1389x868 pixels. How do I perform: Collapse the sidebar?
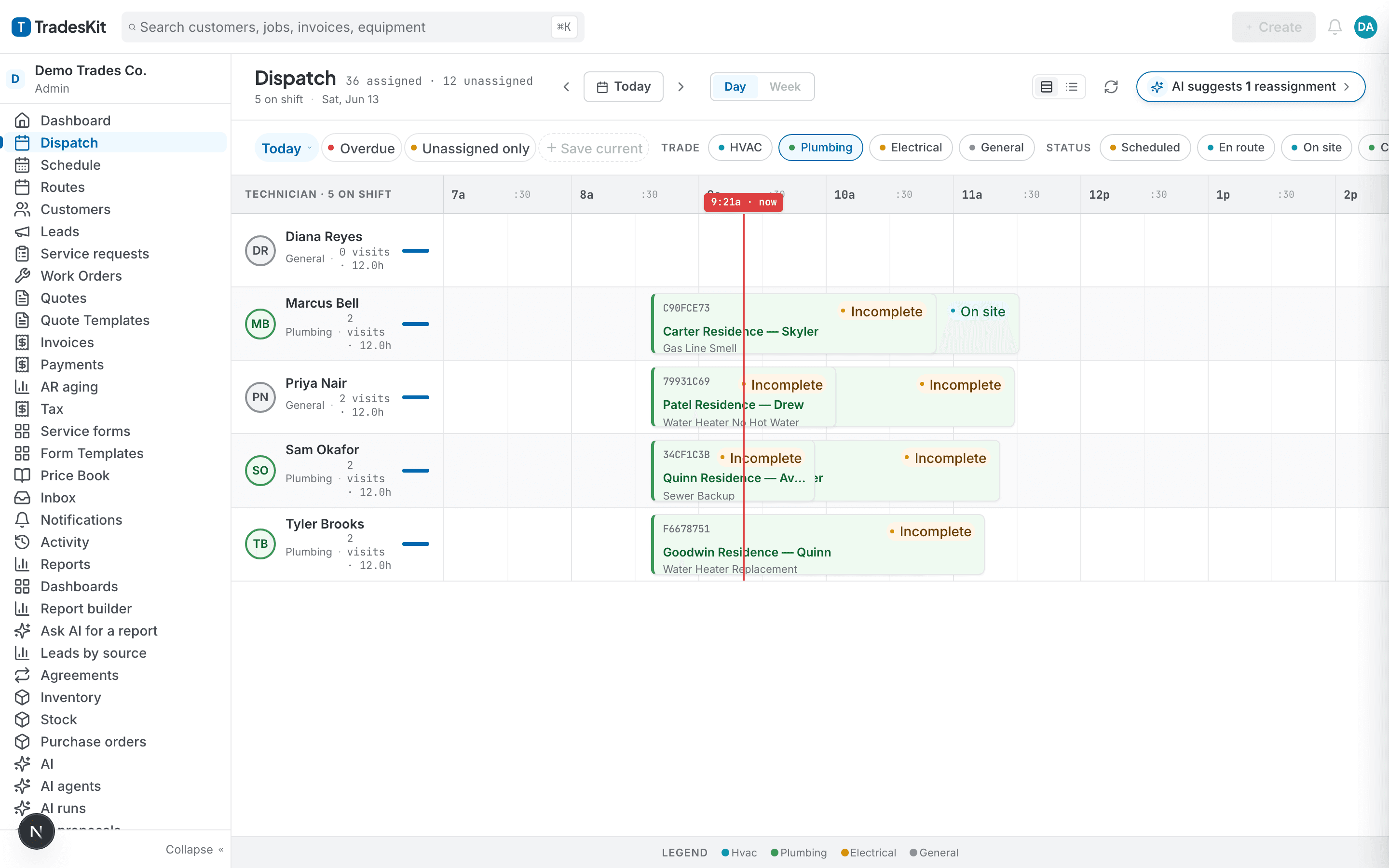coord(194,849)
